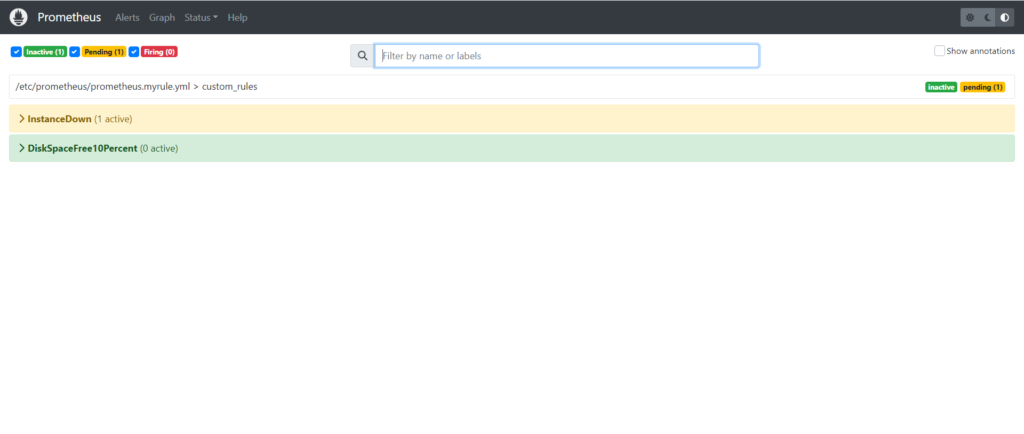Open the Status dropdown menu

[201, 18]
